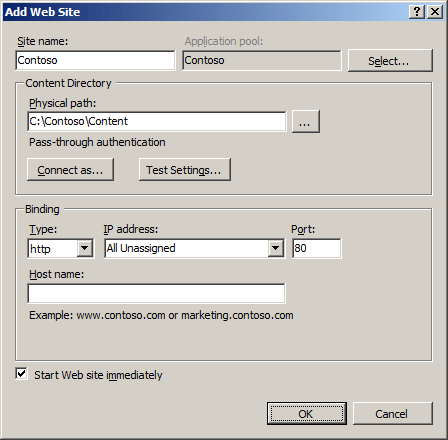Screen dimensions: 448x440
Task: Open the Select... application pool dialog
Action: click(390, 61)
